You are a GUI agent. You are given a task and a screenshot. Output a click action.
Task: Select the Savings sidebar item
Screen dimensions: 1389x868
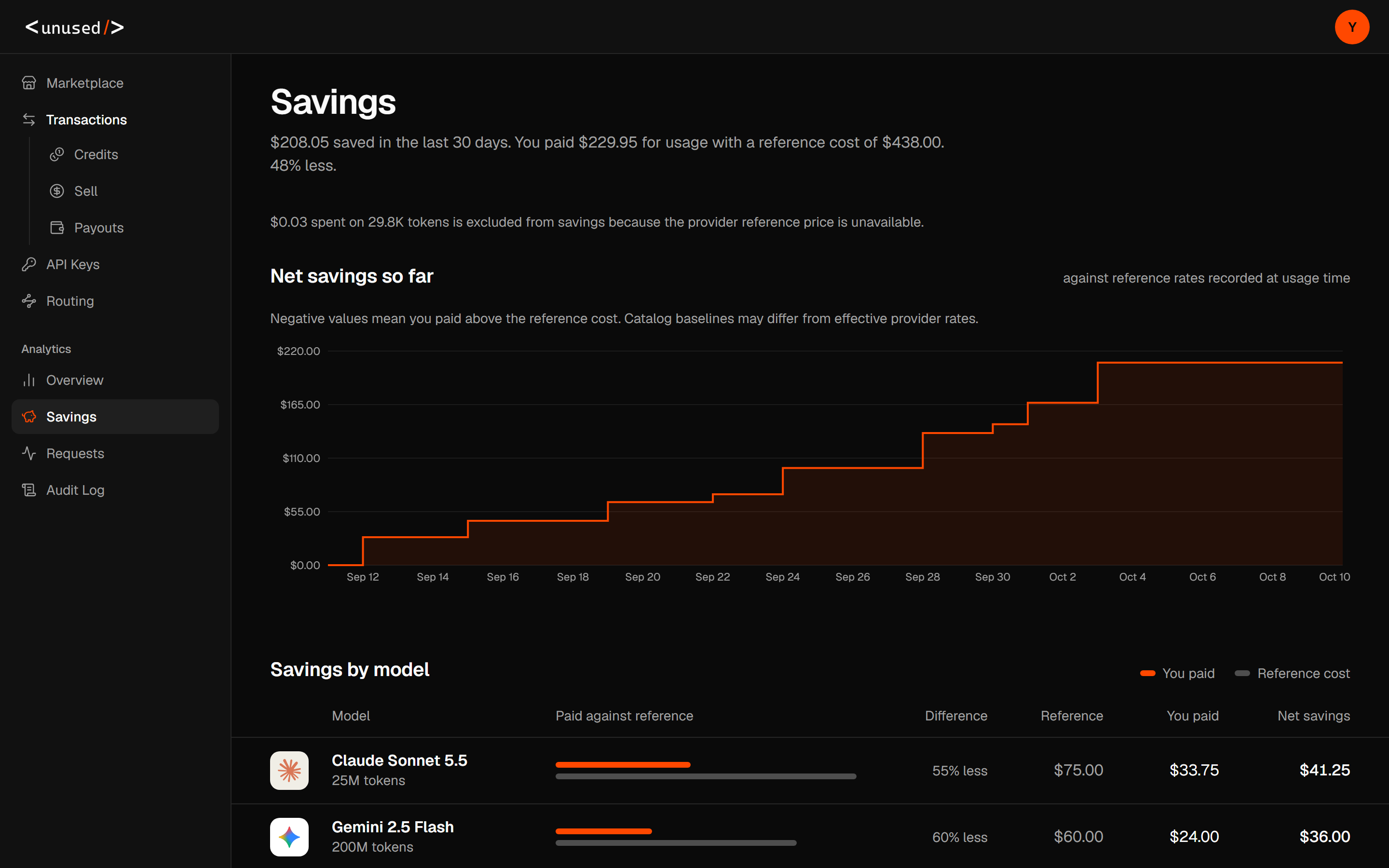point(115,417)
